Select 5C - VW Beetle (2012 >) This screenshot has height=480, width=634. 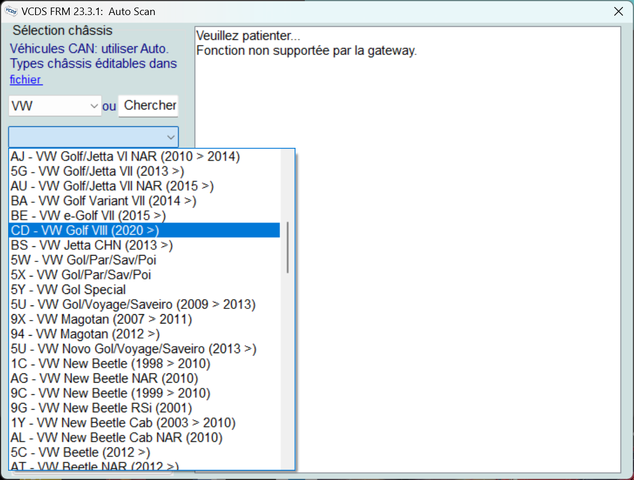144,452
